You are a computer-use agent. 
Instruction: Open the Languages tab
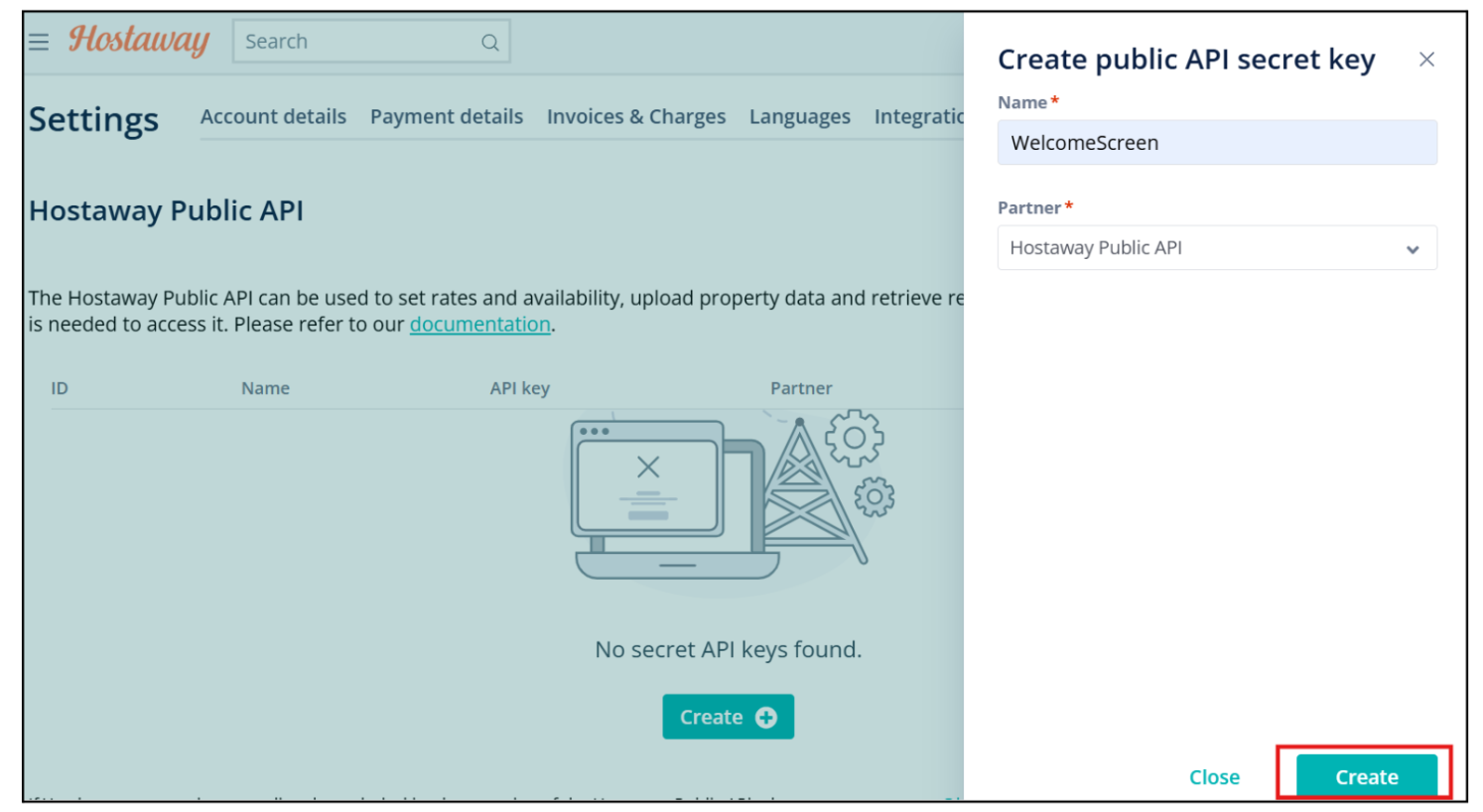click(800, 117)
